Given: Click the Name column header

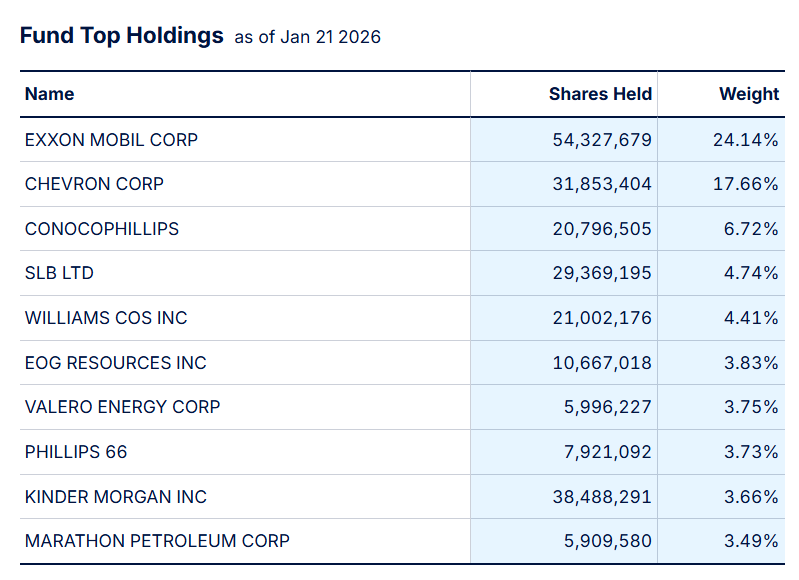Looking at the screenshot, I should [x=50, y=94].
